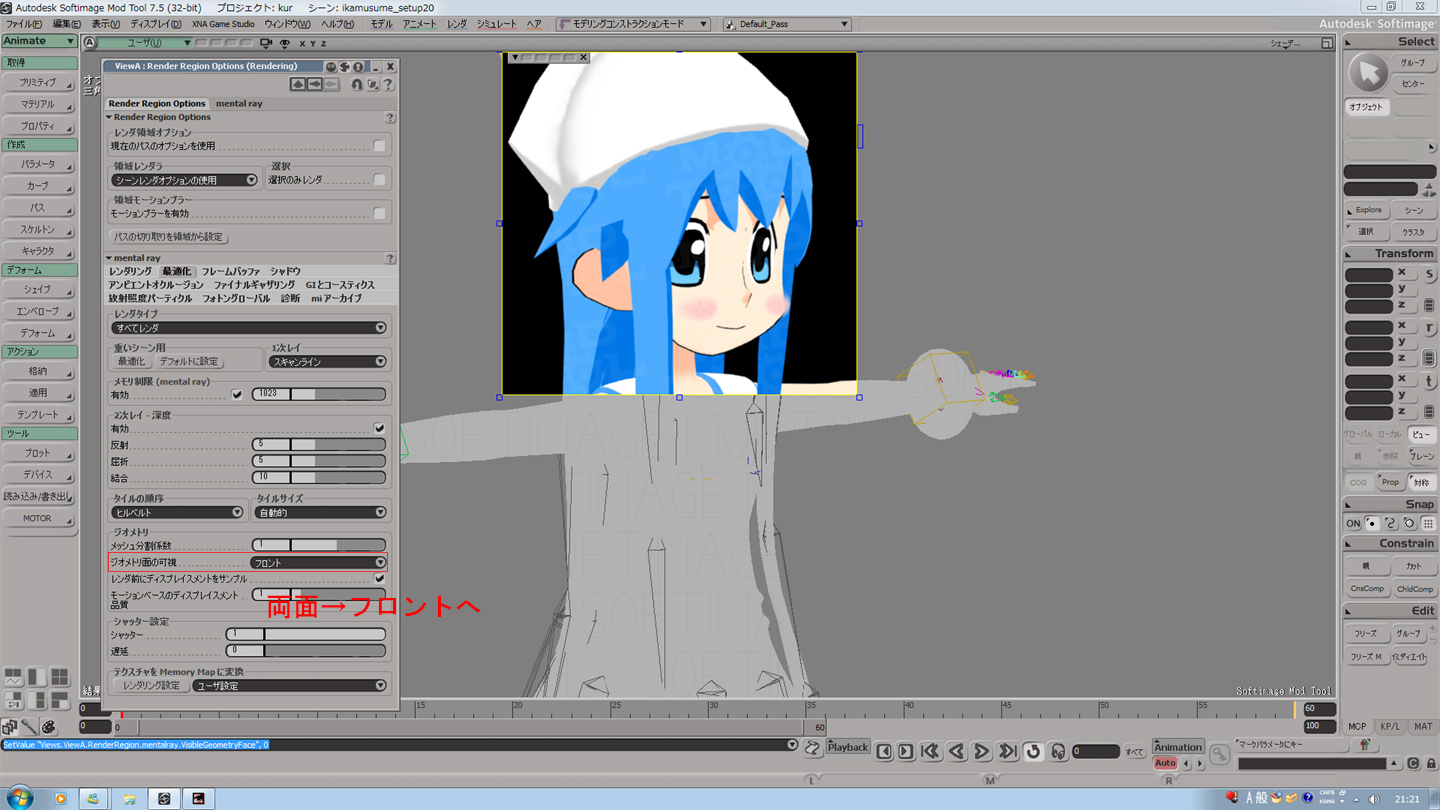
Task: Open XNA Game Studio menu
Action: click(223, 24)
